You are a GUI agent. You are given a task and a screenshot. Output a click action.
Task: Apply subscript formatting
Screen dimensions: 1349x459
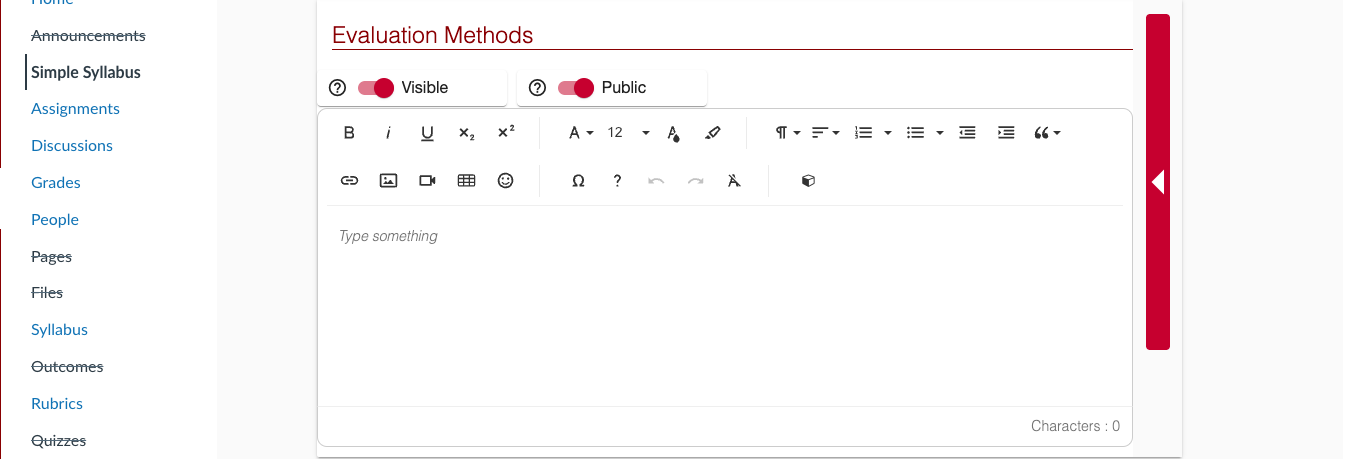point(466,133)
